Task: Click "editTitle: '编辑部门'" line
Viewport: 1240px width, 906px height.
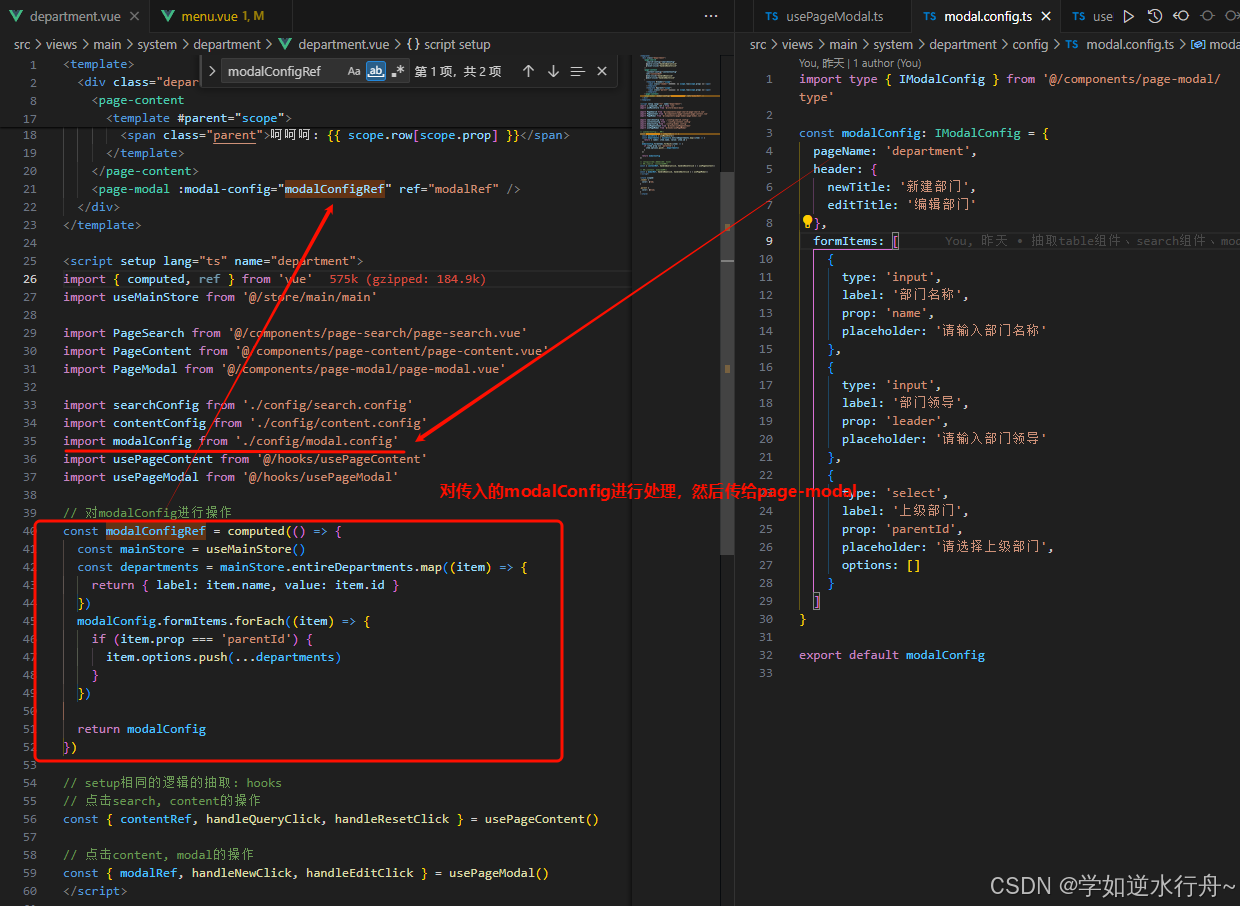Action: 901,205
